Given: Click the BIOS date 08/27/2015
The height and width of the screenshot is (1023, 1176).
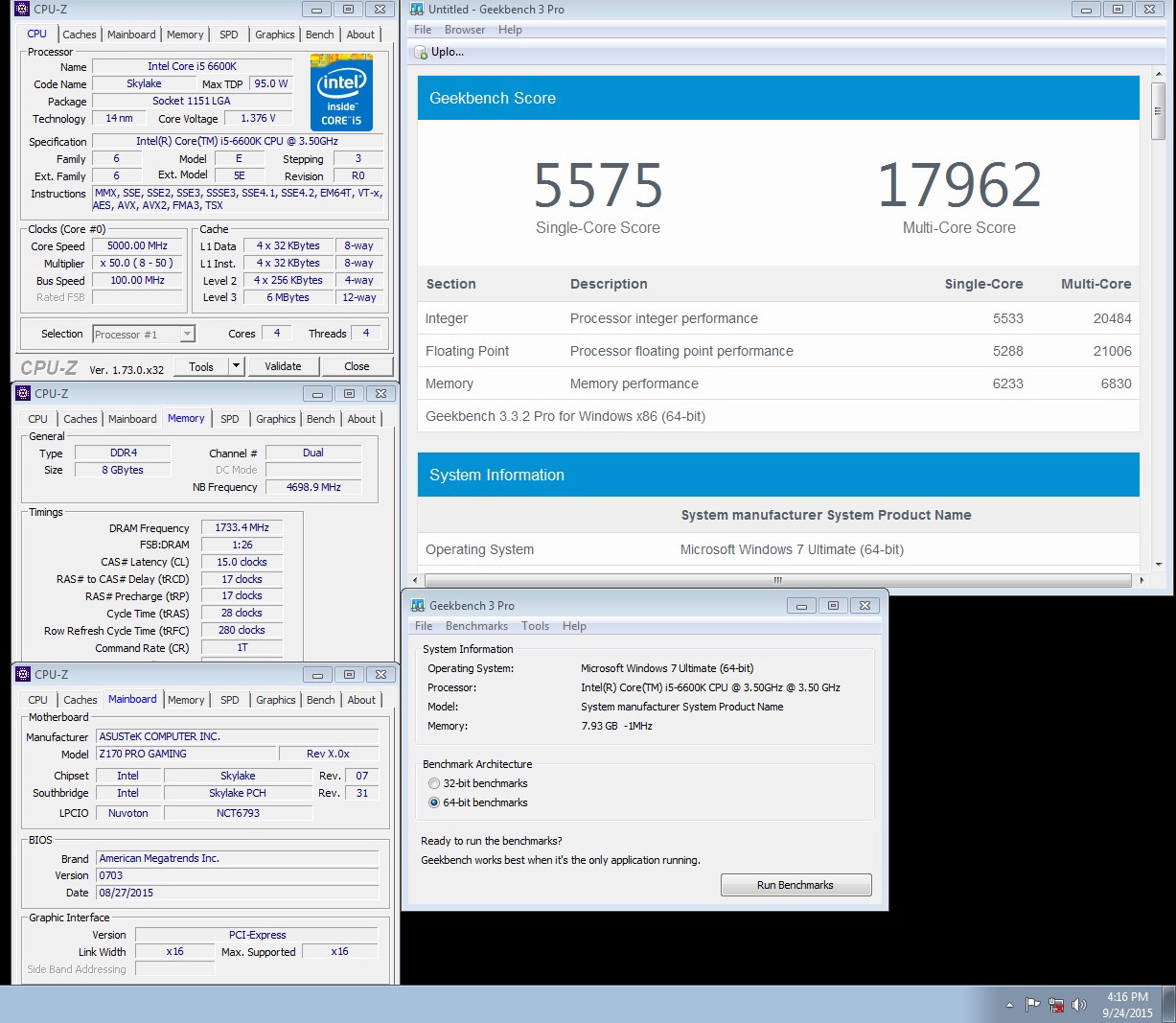Looking at the screenshot, I should click(x=237, y=893).
